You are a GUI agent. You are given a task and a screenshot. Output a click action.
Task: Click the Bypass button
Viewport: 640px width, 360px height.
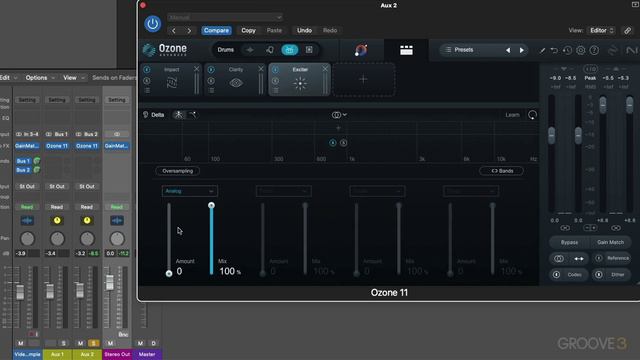(569, 242)
